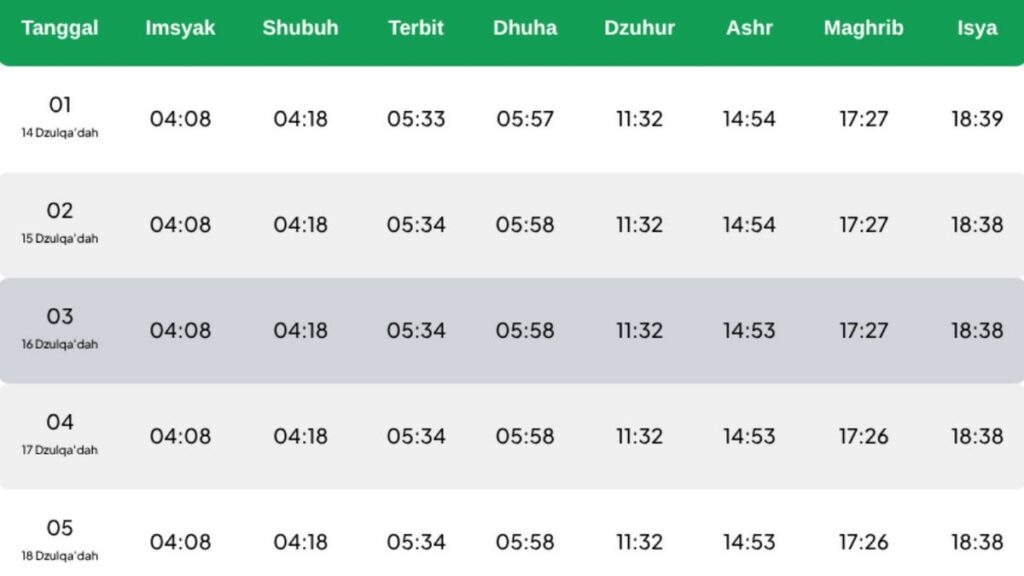Click the Tanggal column header
1024x576 pixels.
pos(59,28)
